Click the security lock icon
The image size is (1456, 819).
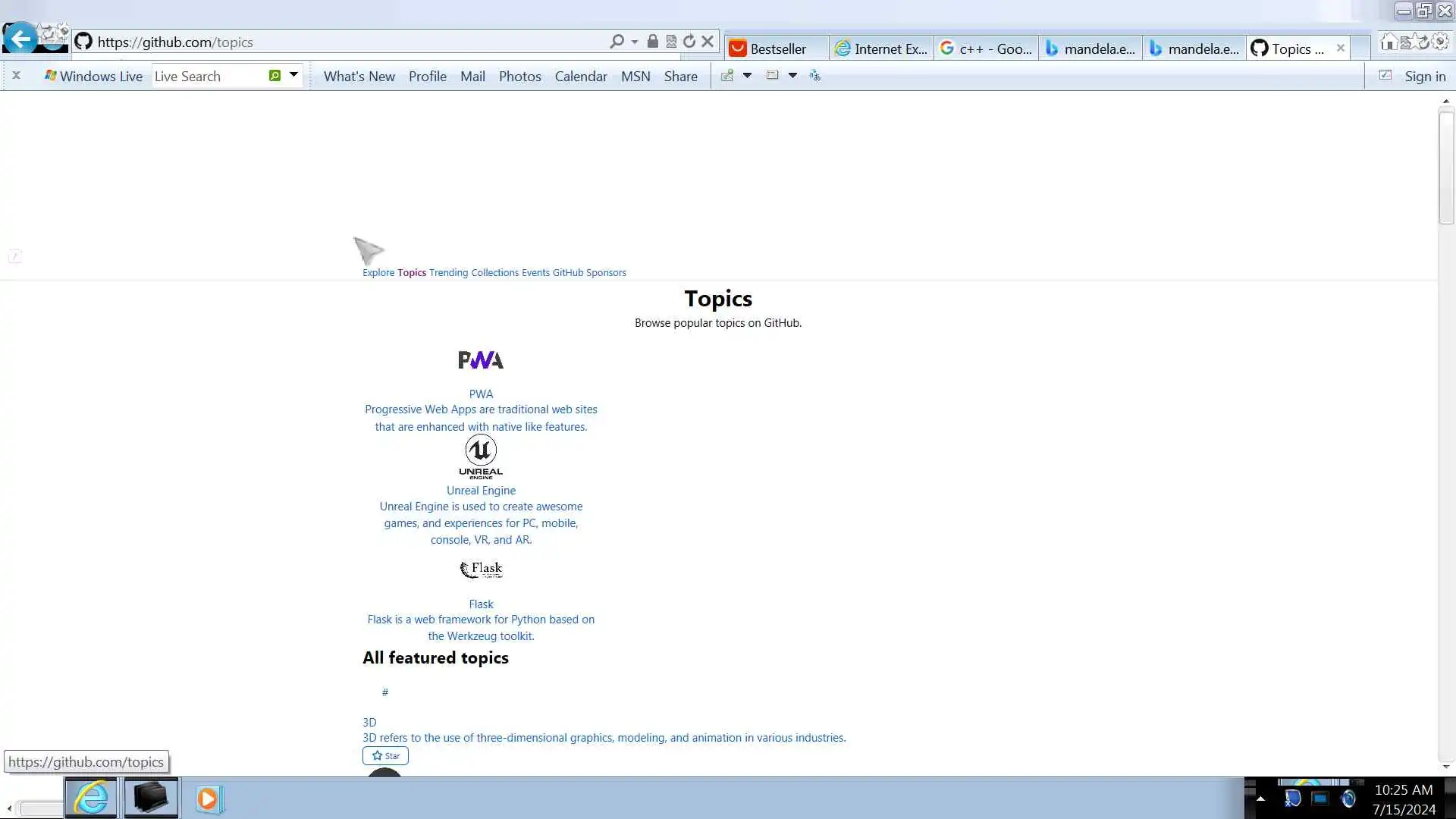(652, 42)
